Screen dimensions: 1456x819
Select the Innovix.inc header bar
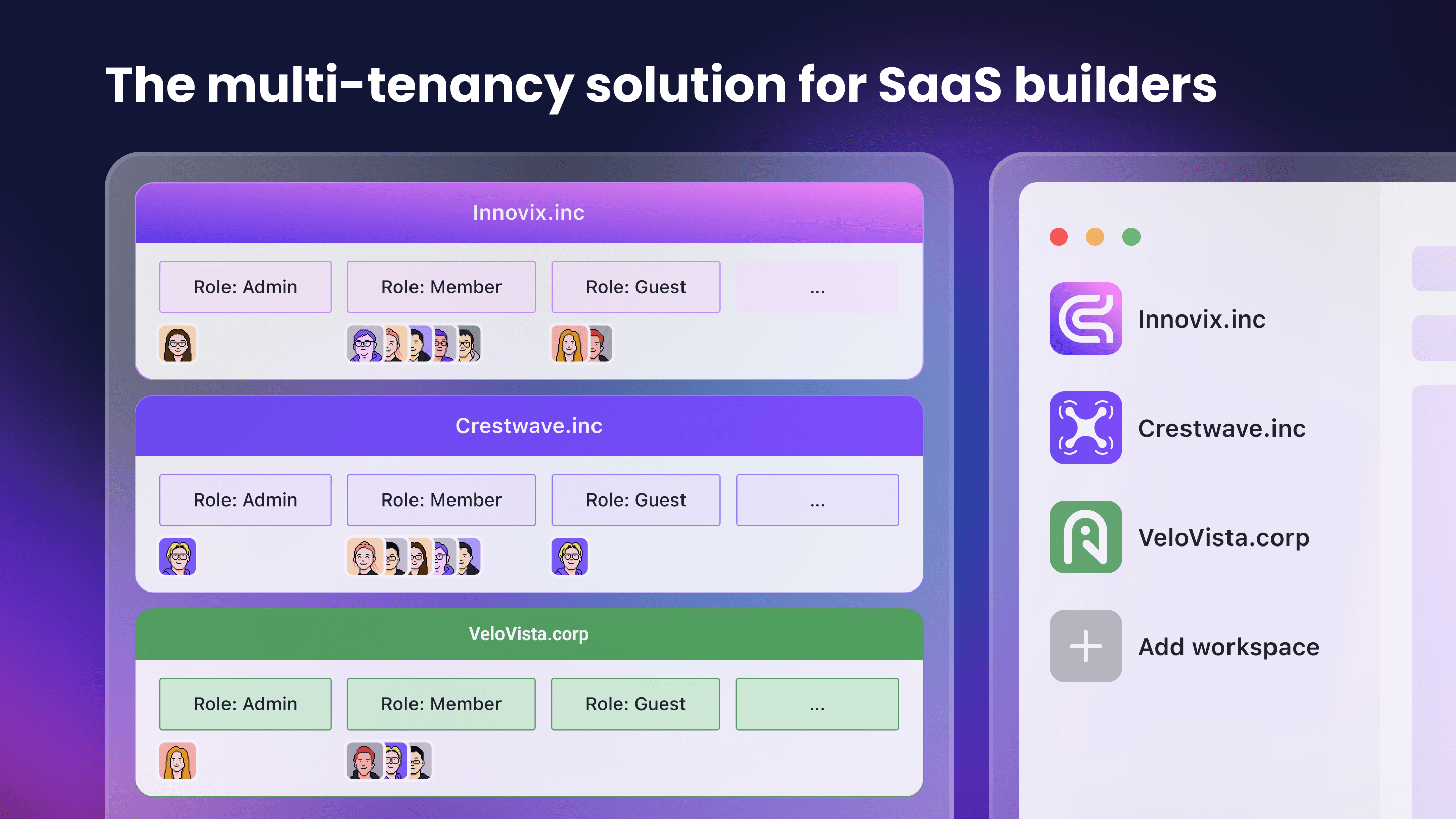pos(528,212)
